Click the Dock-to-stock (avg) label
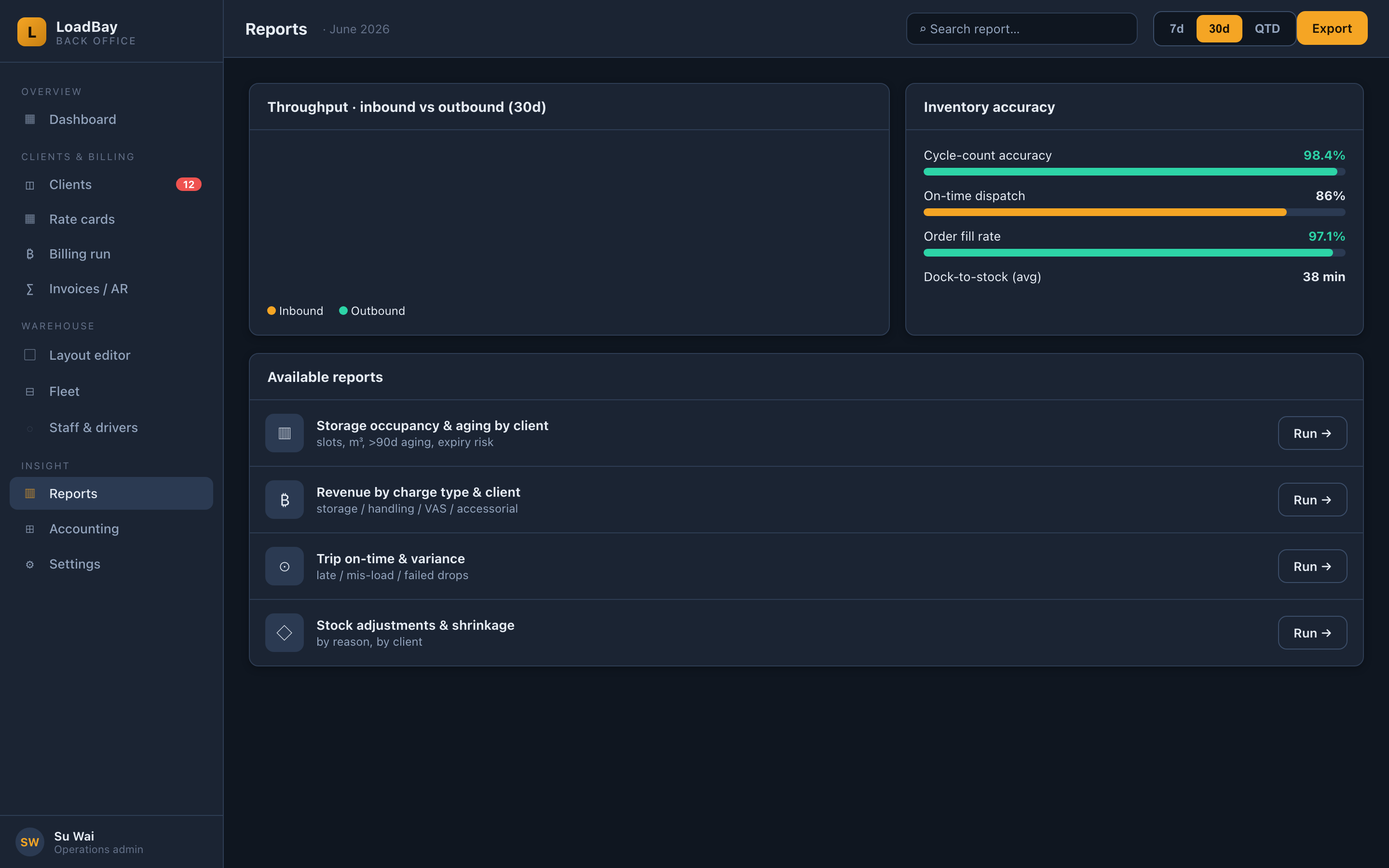 point(982,277)
